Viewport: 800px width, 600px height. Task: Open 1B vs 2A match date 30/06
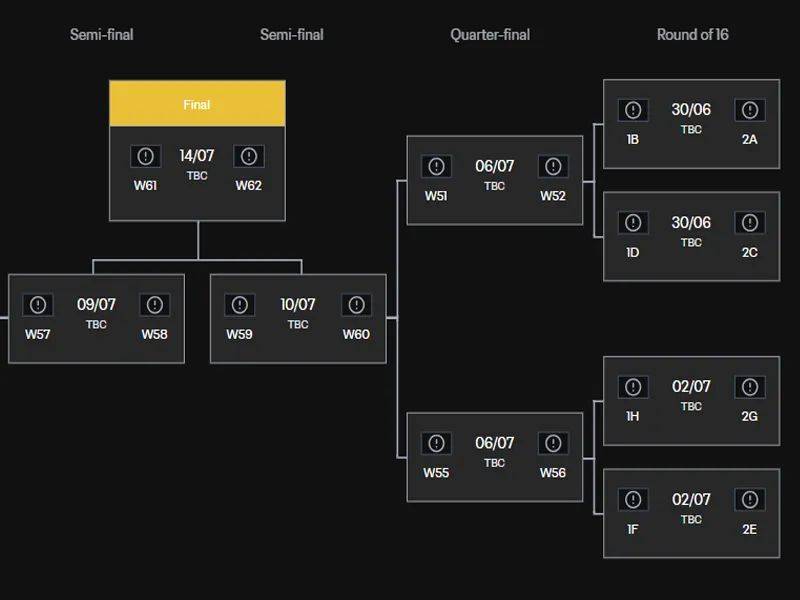coord(691,109)
